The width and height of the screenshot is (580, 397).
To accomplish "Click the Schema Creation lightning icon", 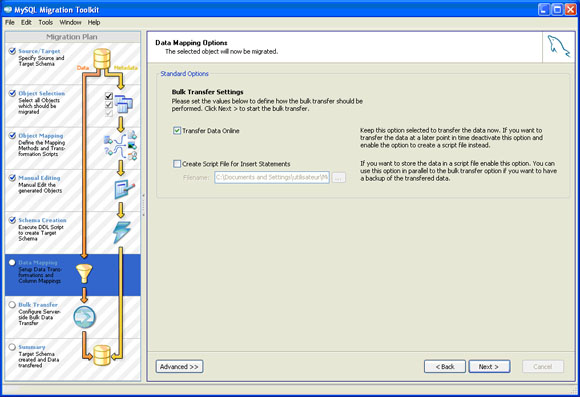I will 122,232.
